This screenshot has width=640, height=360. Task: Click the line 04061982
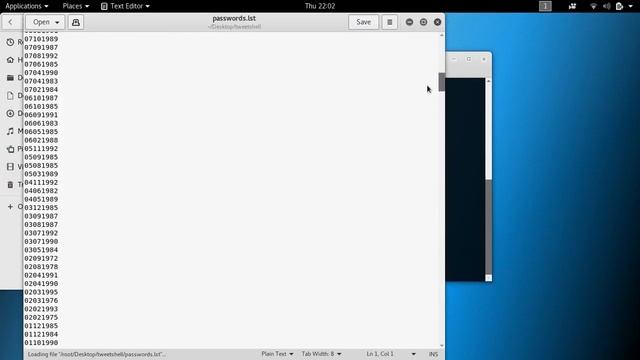point(41,191)
